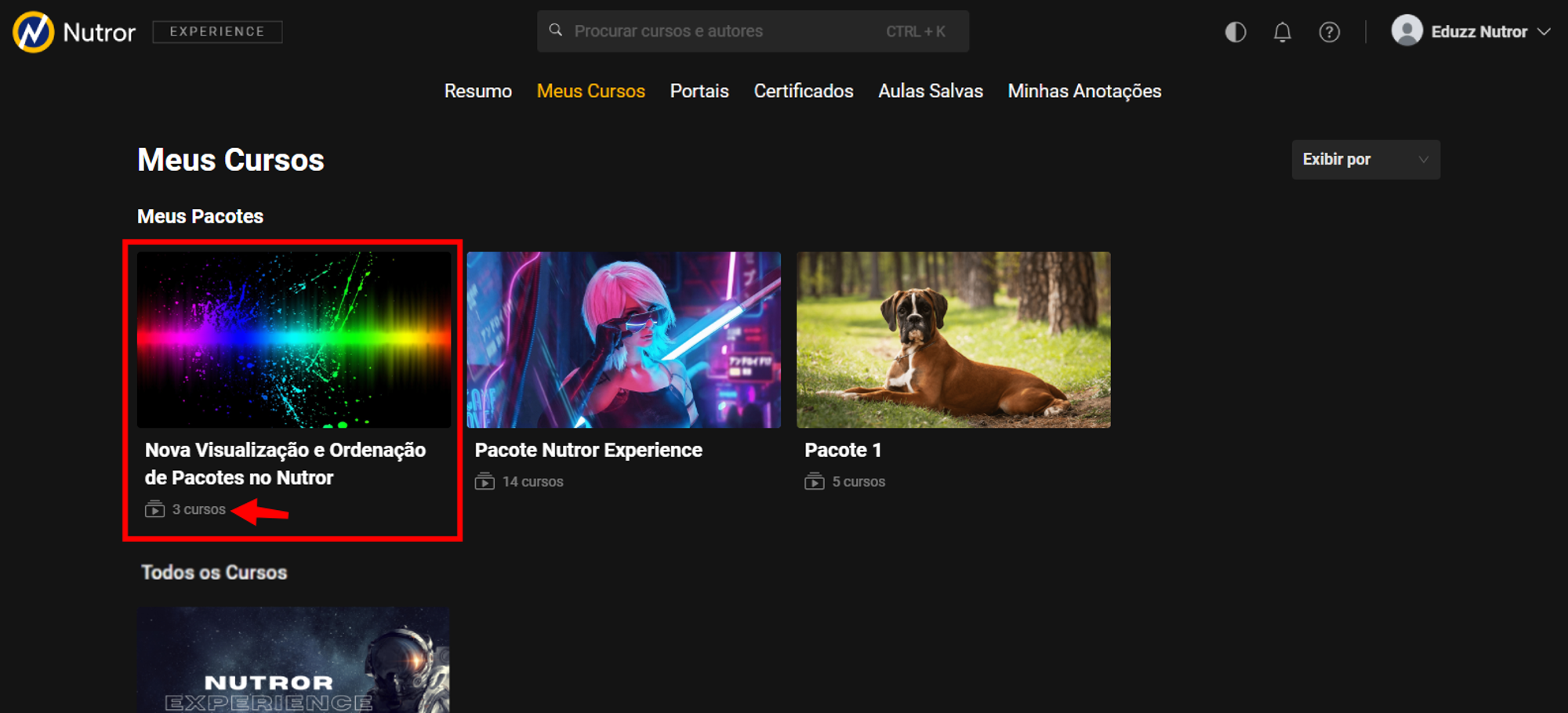Image resolution: width=1568 pixels, height=713 pixels.
Task: Click the Eduzz Nutror username
Action: (1479, 32)
